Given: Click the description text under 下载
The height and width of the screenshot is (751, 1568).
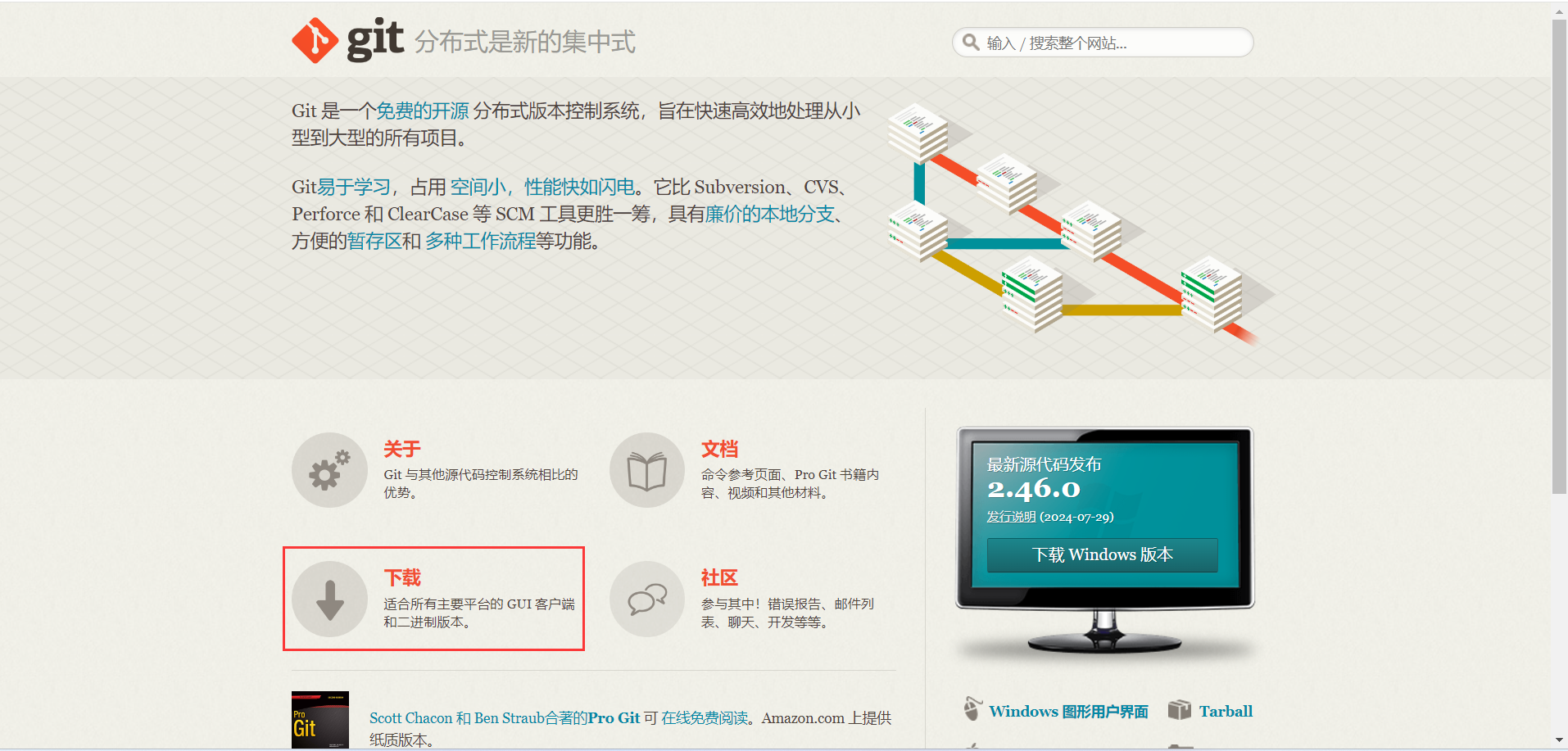Looking at the screenshot, I should (479, 613).
